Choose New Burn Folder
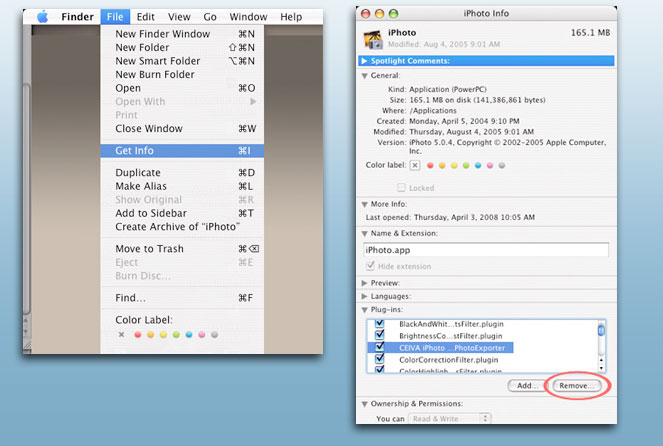This screenshot has width=663, height=446. click(x=182, y=74)
